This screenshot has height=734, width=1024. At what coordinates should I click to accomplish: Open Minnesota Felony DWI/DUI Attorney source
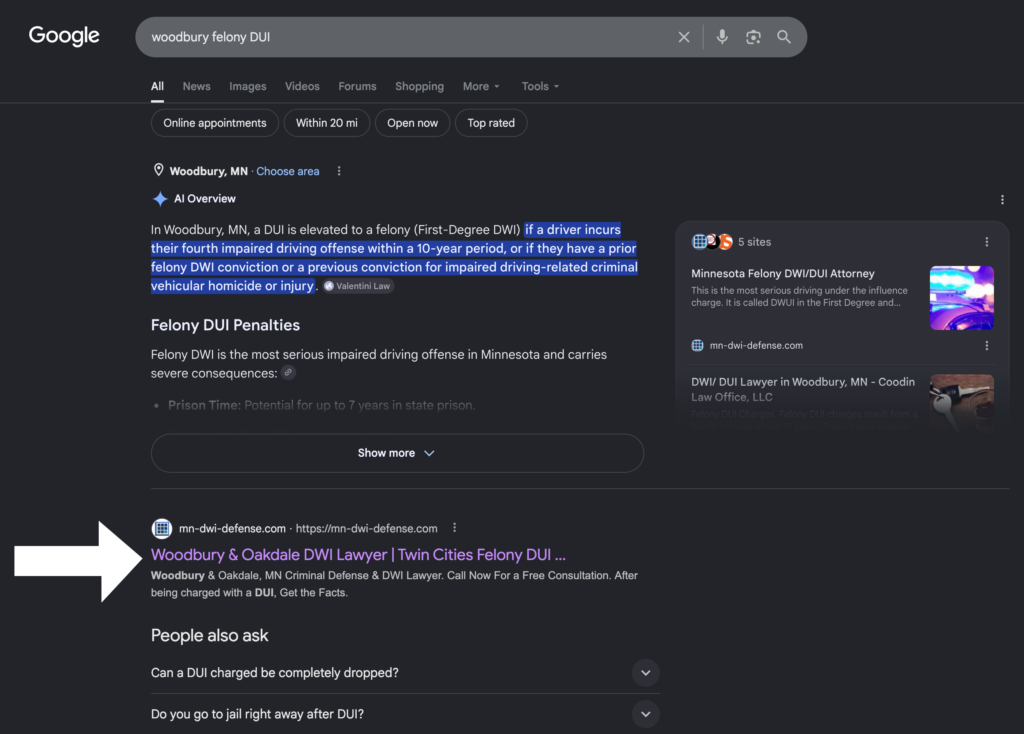pos(782,274)
